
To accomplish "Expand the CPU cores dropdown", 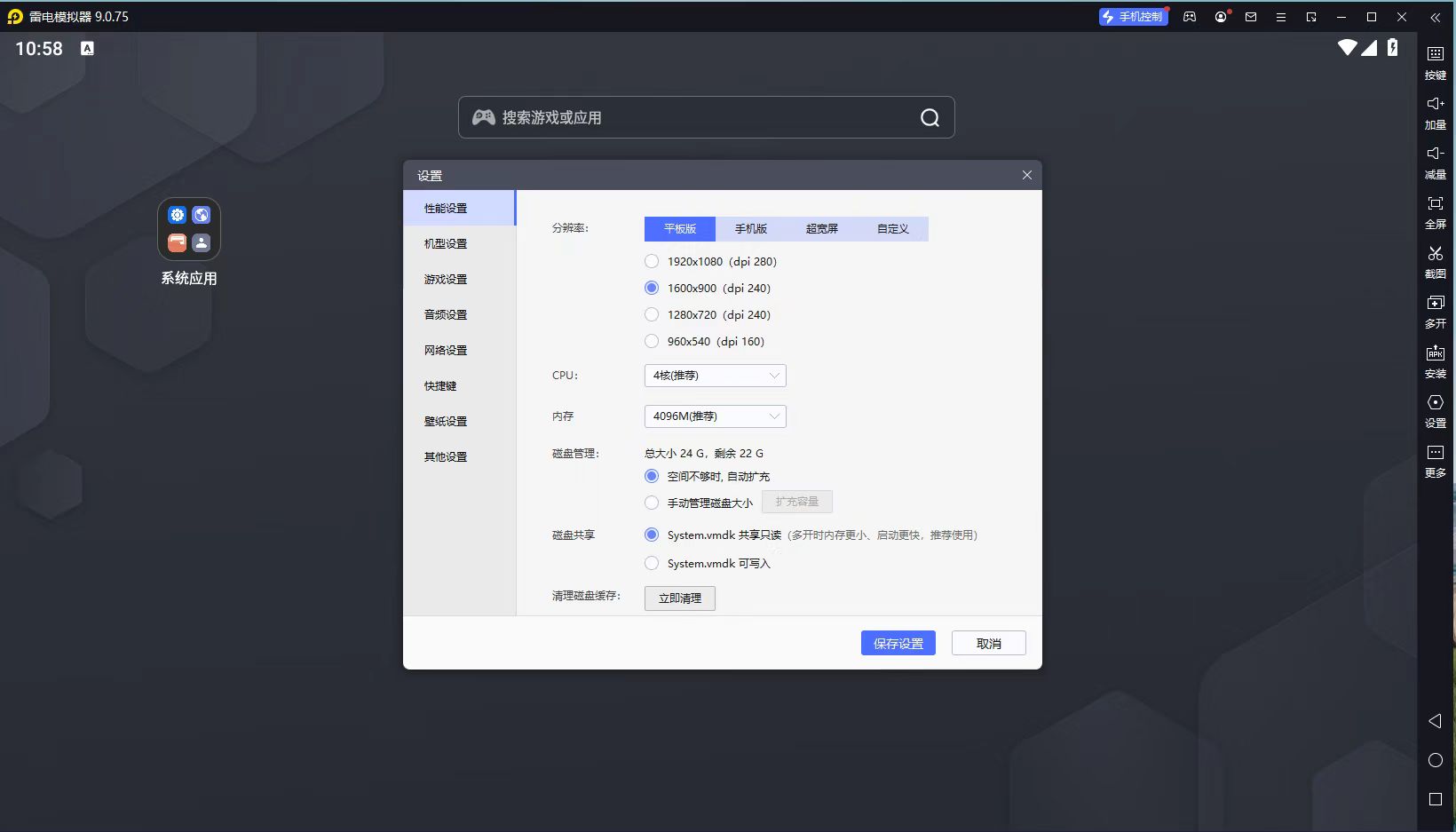I will click(x=715, y=376).
